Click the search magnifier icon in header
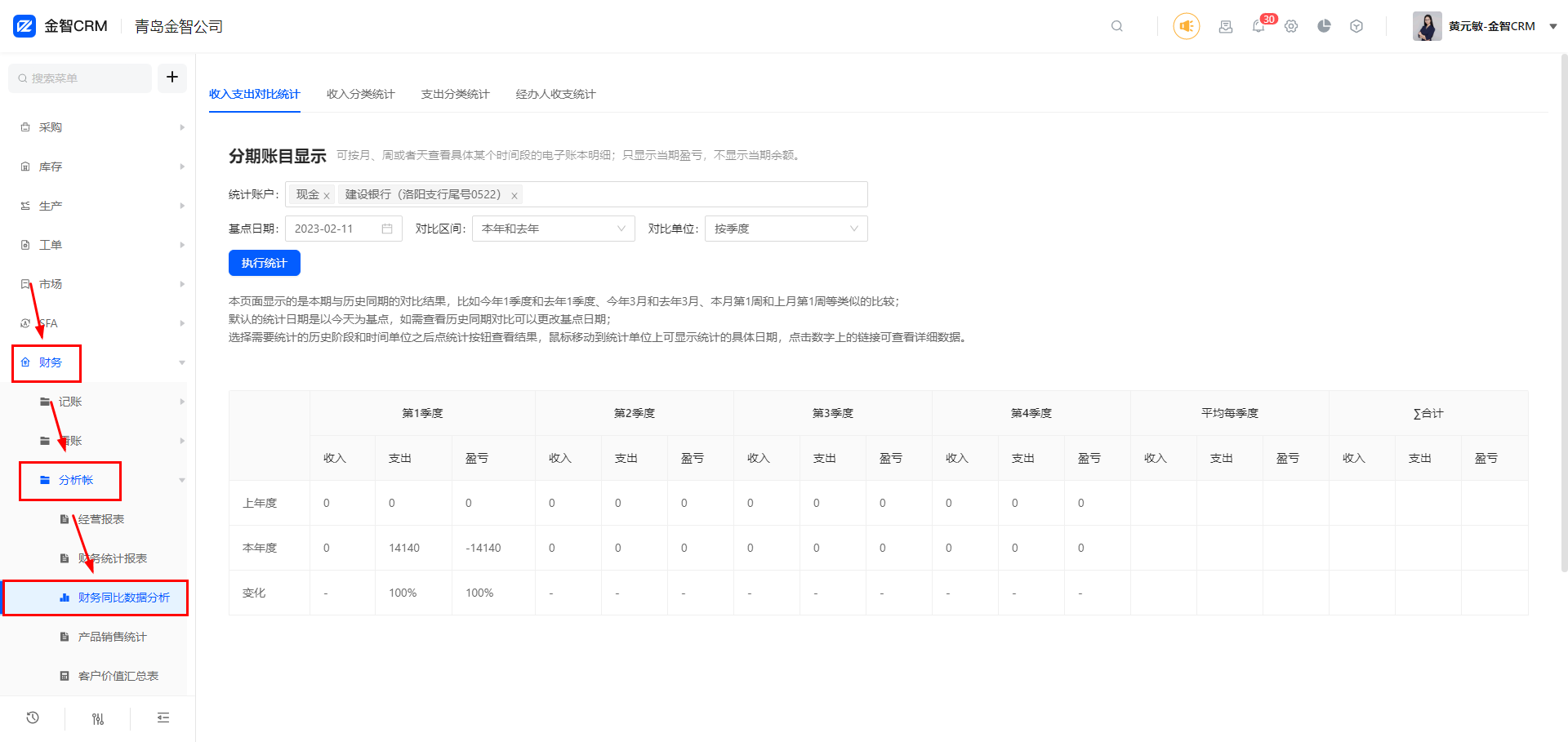 1116,26
